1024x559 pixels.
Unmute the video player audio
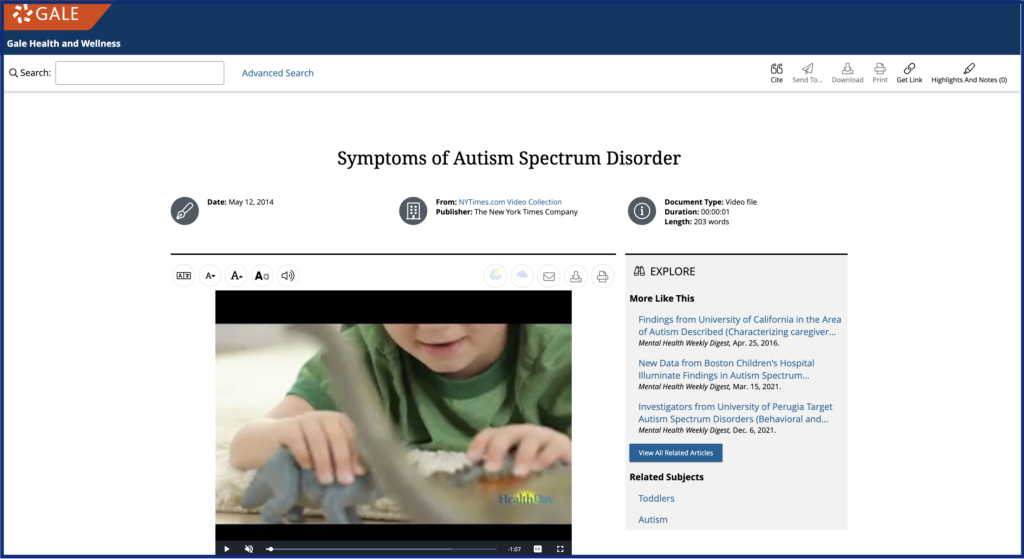pyautogui.click(x=249, y=549)
